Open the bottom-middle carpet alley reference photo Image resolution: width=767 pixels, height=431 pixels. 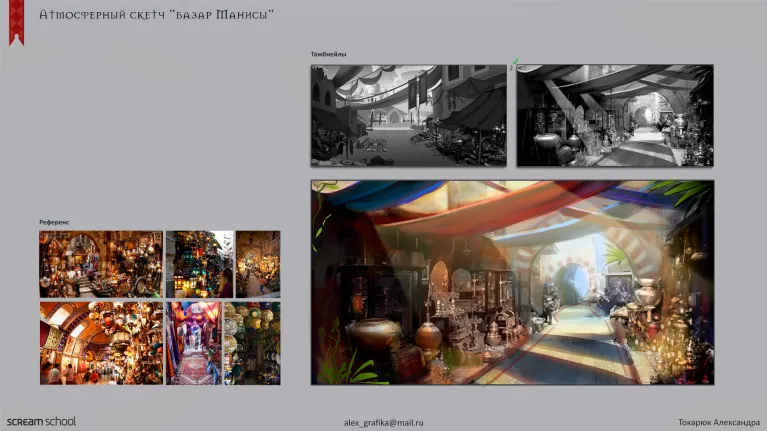[194, 343]
